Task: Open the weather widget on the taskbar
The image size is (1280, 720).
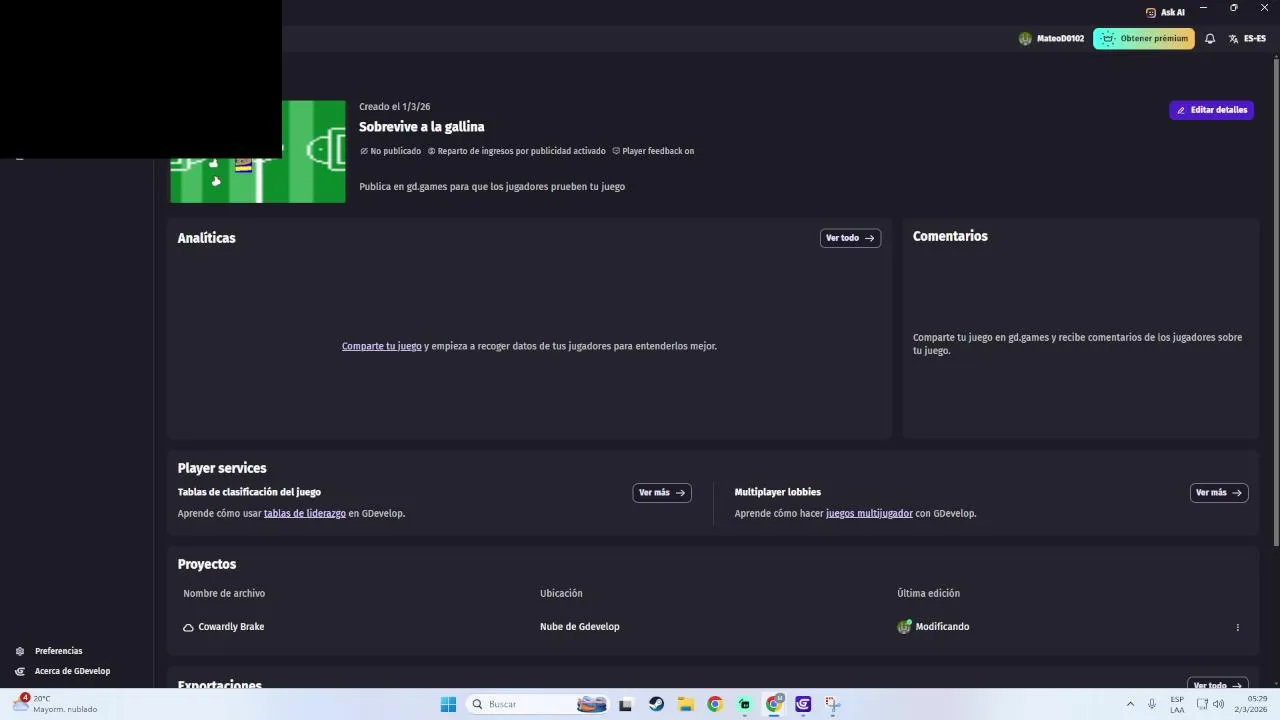Action: [x=55, y=704]
